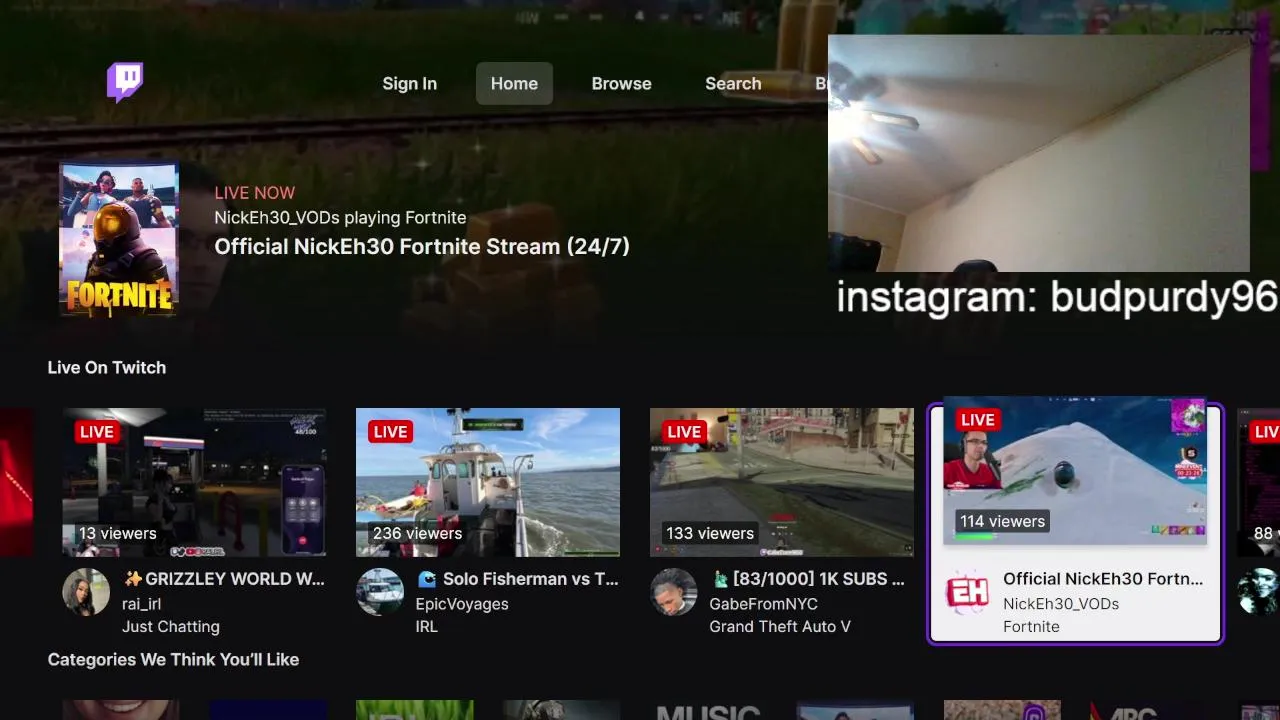The width and height of the screenshot is (1280, 720).
Task: Click LIVE badge on rai_irl stream
Action: tap(96, 432)
